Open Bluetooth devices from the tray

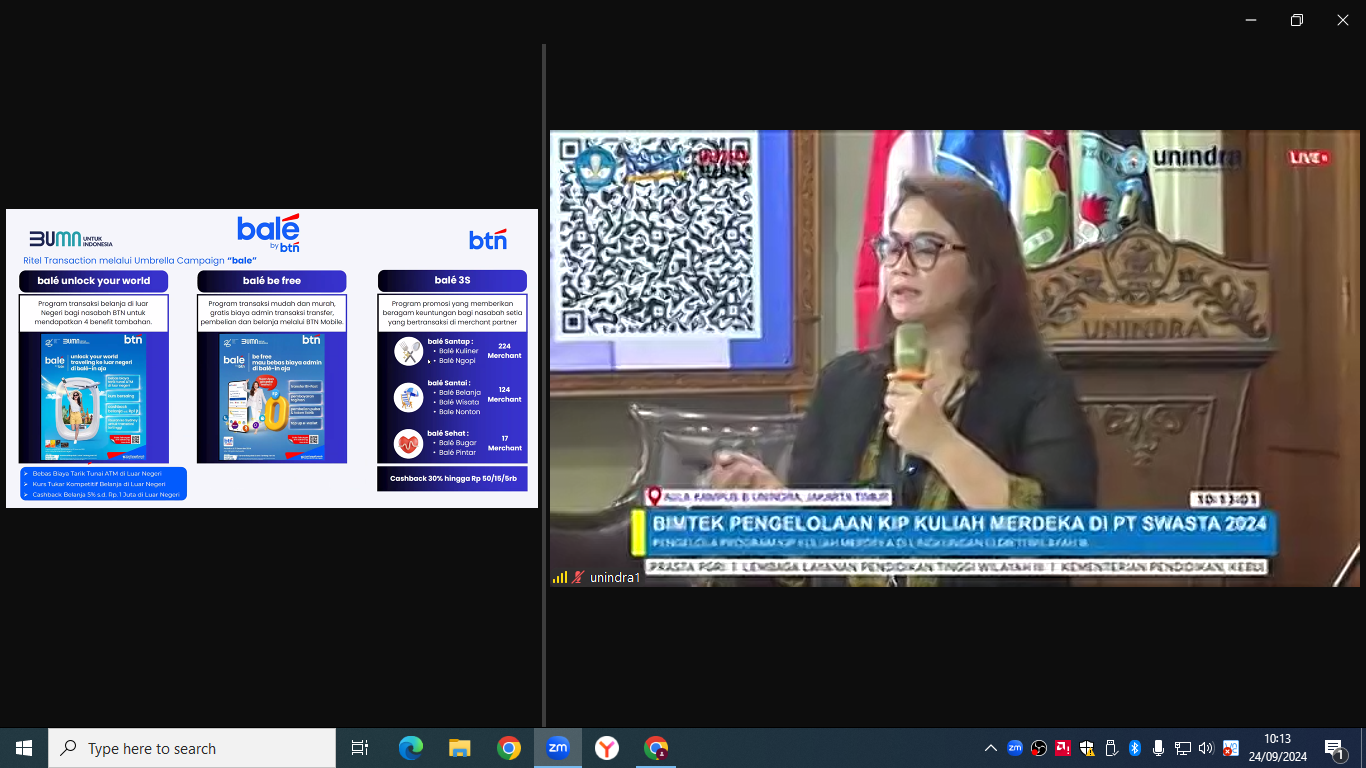coord(1135,748)
